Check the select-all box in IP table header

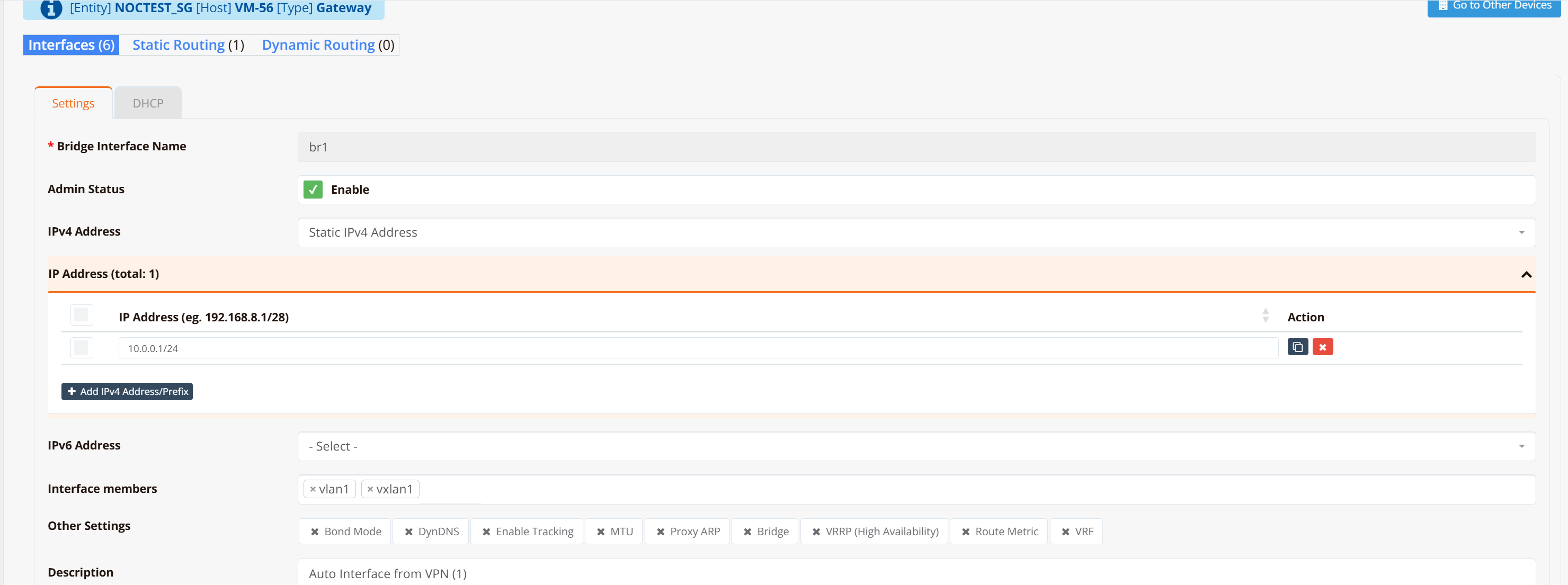pyautogui.click(x=81, y=315)
